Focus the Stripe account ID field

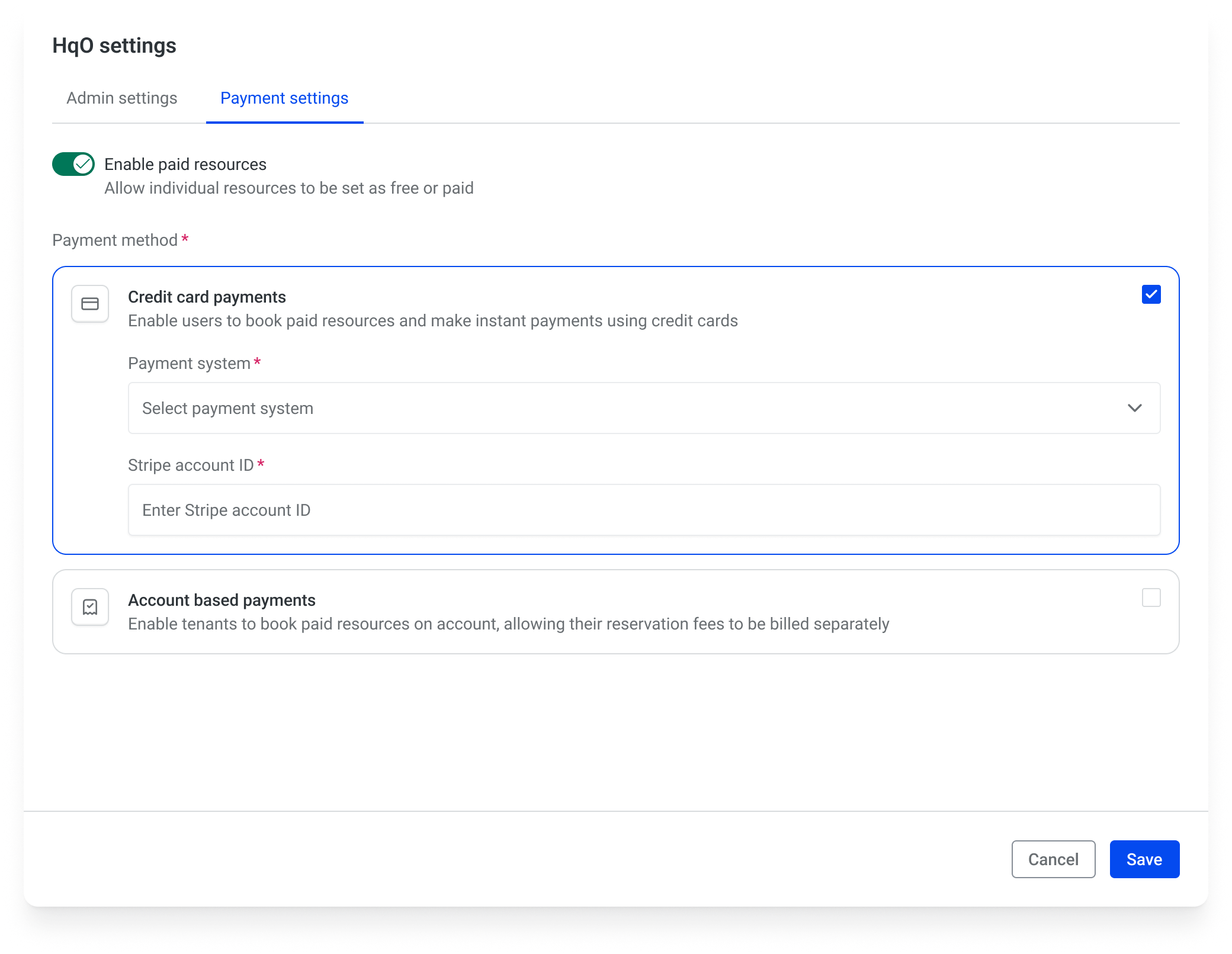(x=643, y=510)
